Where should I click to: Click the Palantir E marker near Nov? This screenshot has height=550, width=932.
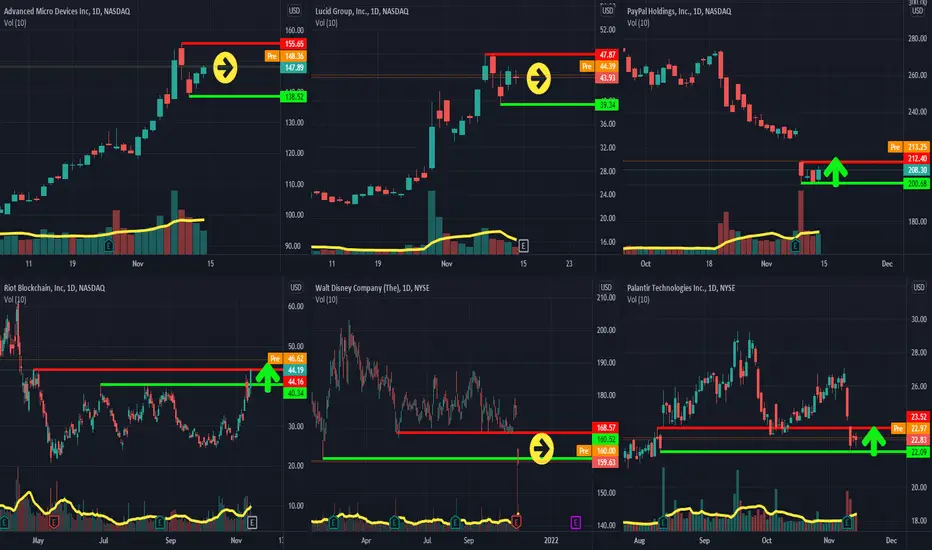(x=848, y=522)
